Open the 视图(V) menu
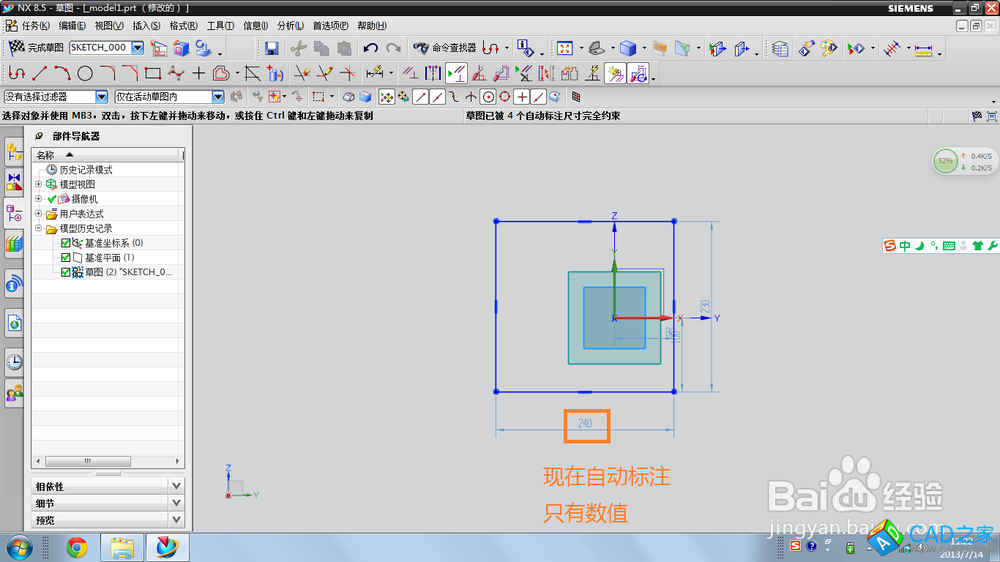 (109, 26)
